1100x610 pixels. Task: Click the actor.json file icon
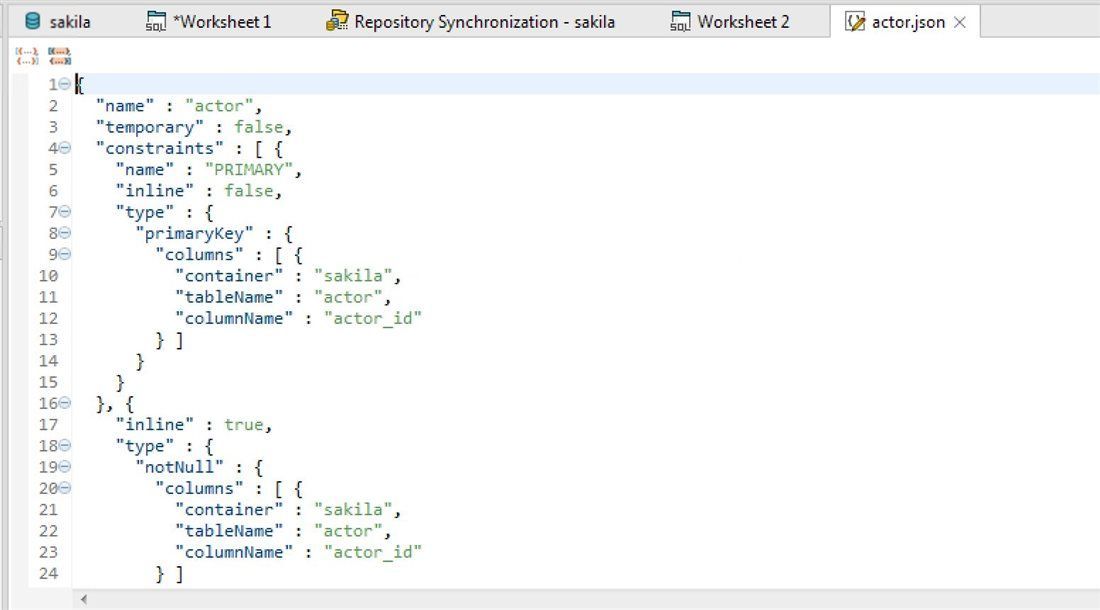click(x=854, y=22)
